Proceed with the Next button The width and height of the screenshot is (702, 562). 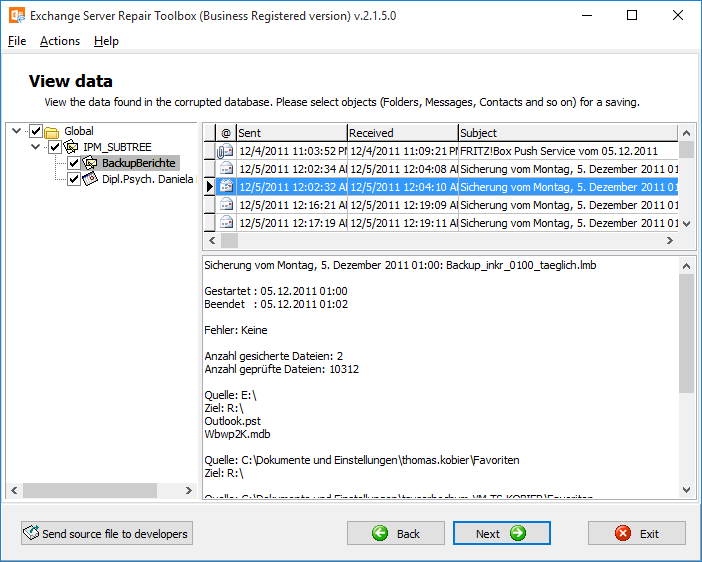[501, 533]
